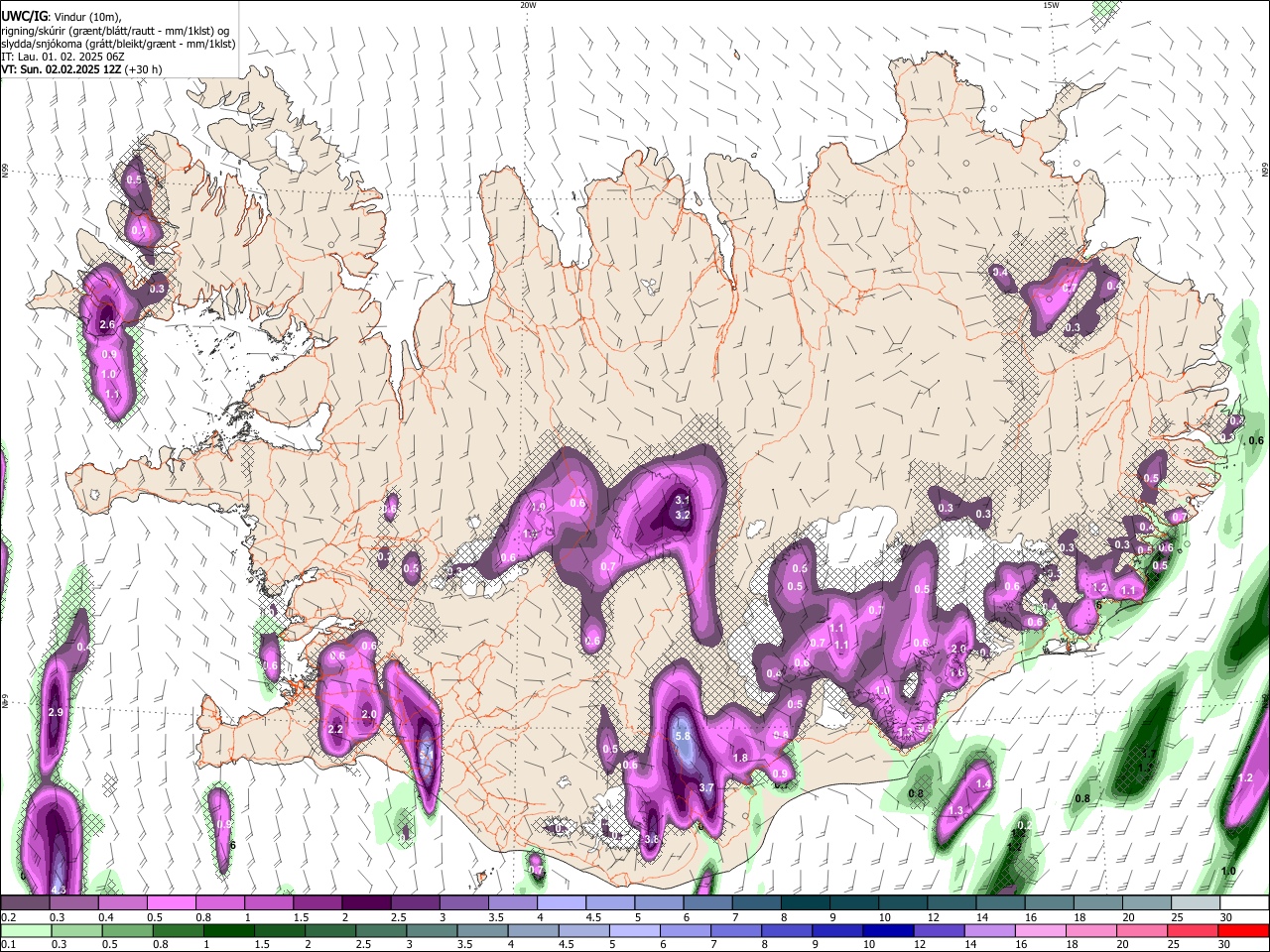Click the 1.8 value in south Iceland
The width and height of the screenshot is (1270, 952).
click(740, 758)
